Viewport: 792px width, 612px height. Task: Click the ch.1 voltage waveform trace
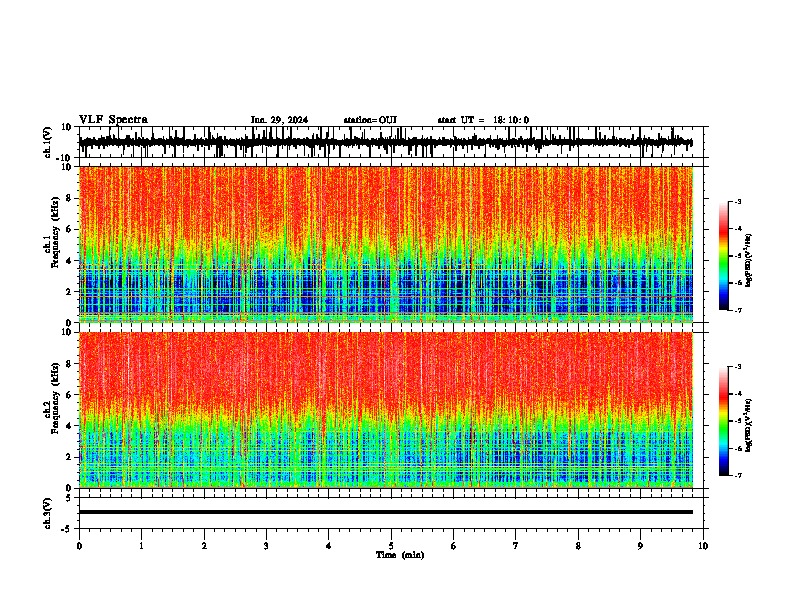385,143
